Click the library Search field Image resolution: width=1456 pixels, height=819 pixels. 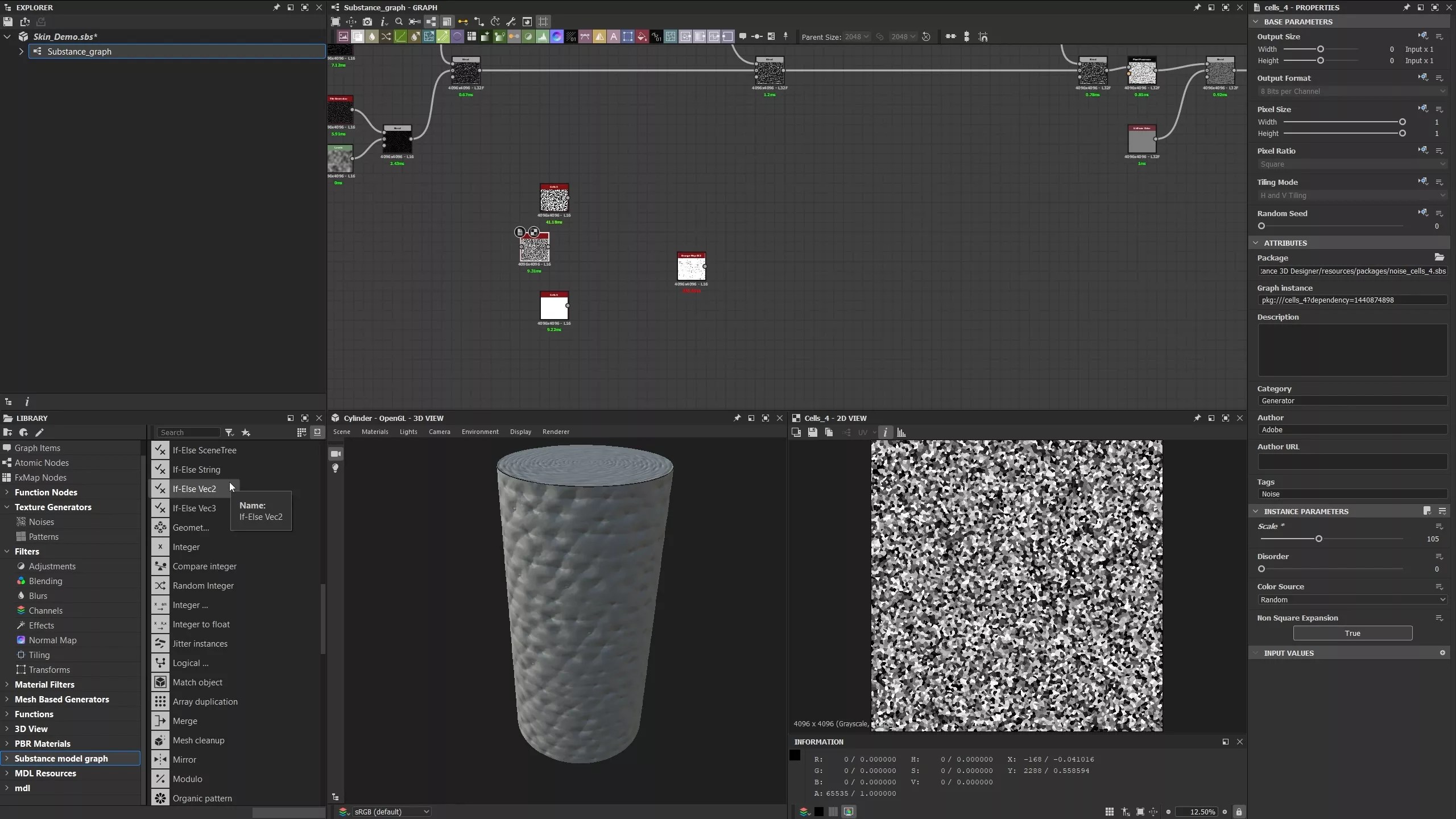point(188,433)
